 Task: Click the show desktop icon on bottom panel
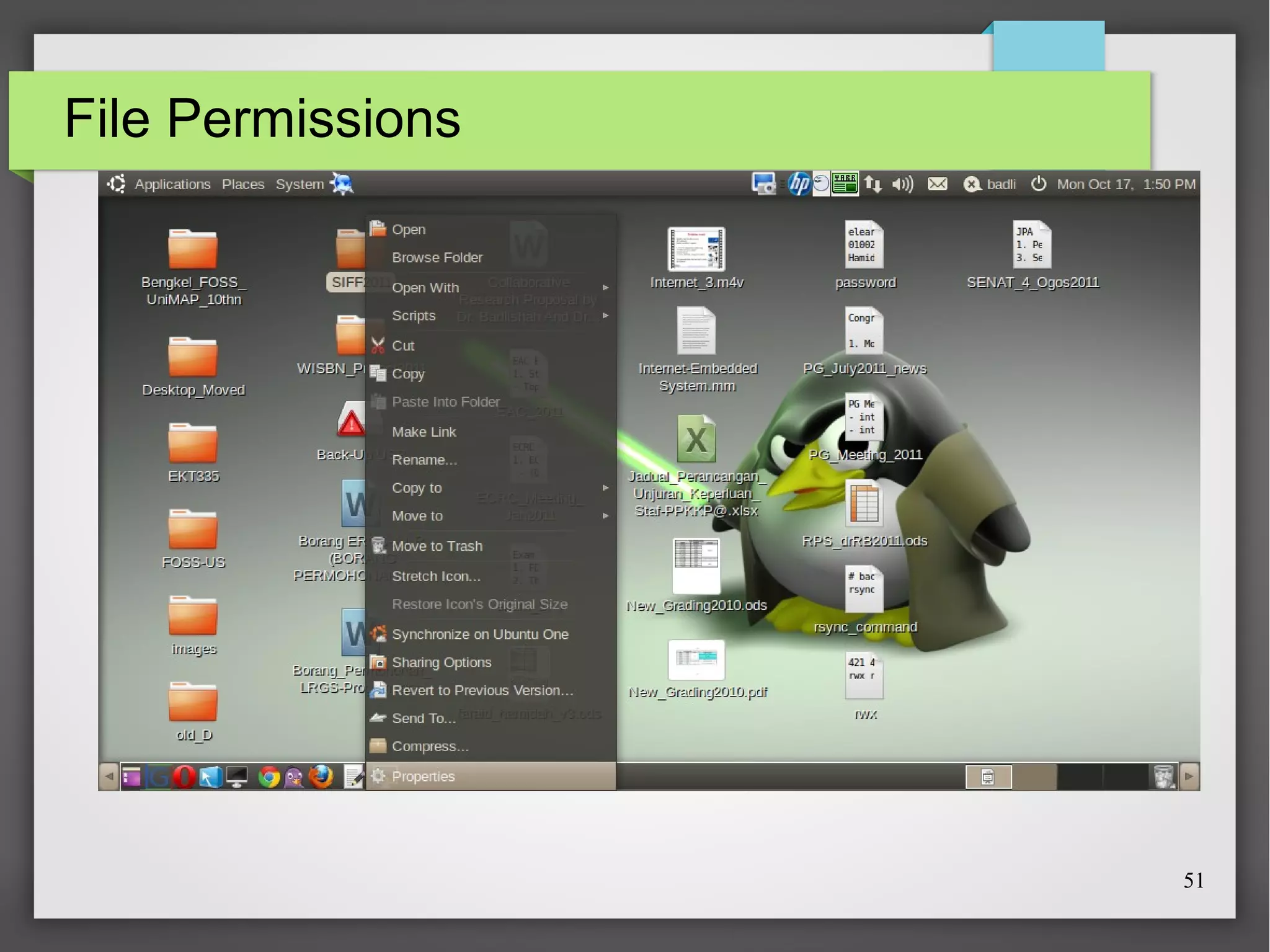point(131,776)
